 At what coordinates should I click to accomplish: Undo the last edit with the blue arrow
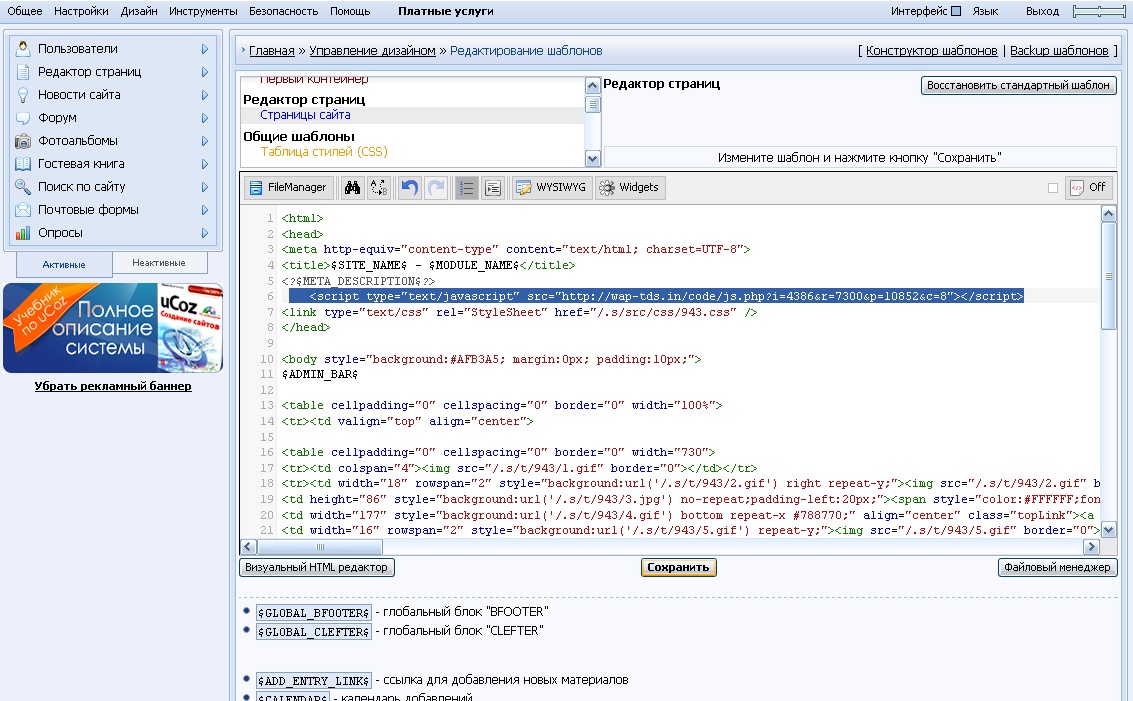(410, 188)
